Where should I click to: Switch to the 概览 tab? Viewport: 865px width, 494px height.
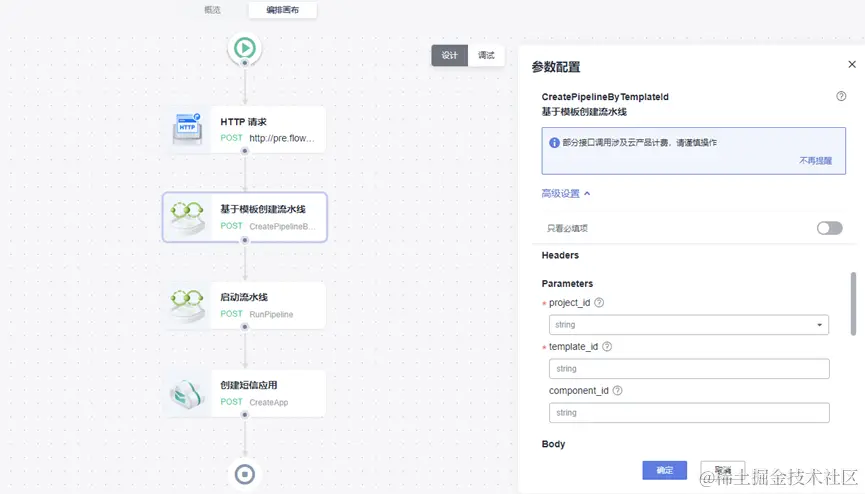point(212,10)
